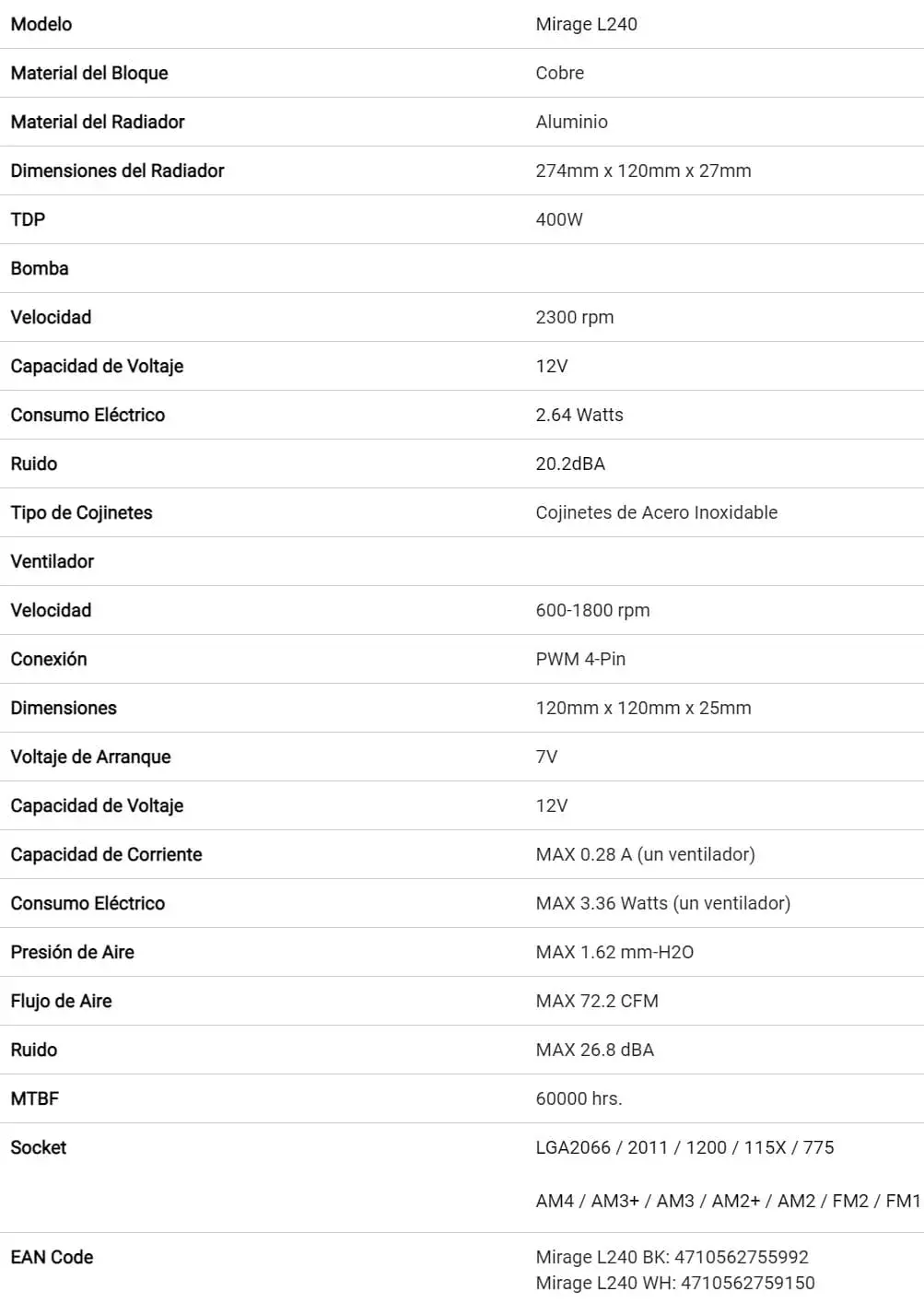
Task: Click the TDP row label
Action: coord(28,220)
